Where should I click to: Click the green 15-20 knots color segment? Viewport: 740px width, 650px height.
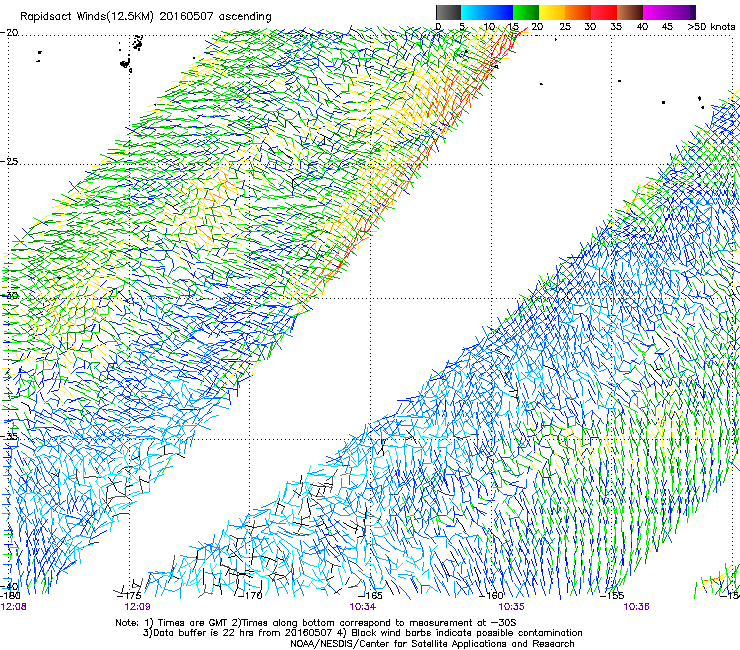pyautogui.click(x=526, y=12)
